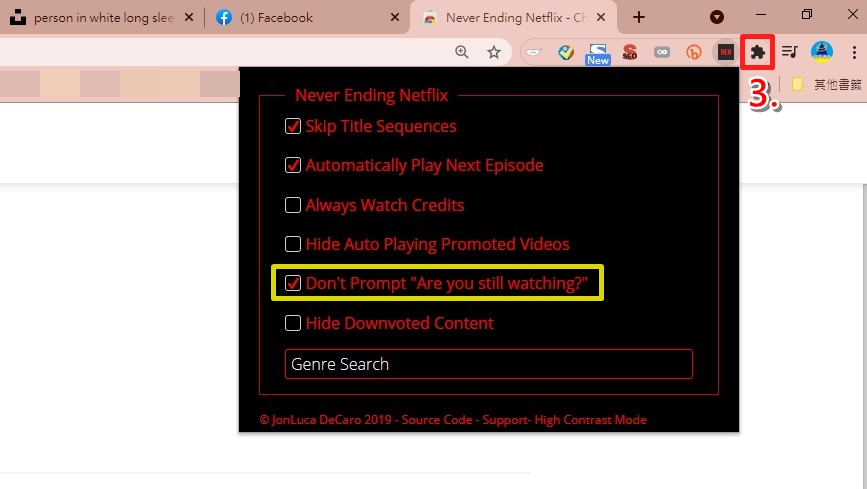Image resolution: width=867 pixels, height=489 pixels.
Task: Click the extension icon with New badge
Action: click(598, 54)
